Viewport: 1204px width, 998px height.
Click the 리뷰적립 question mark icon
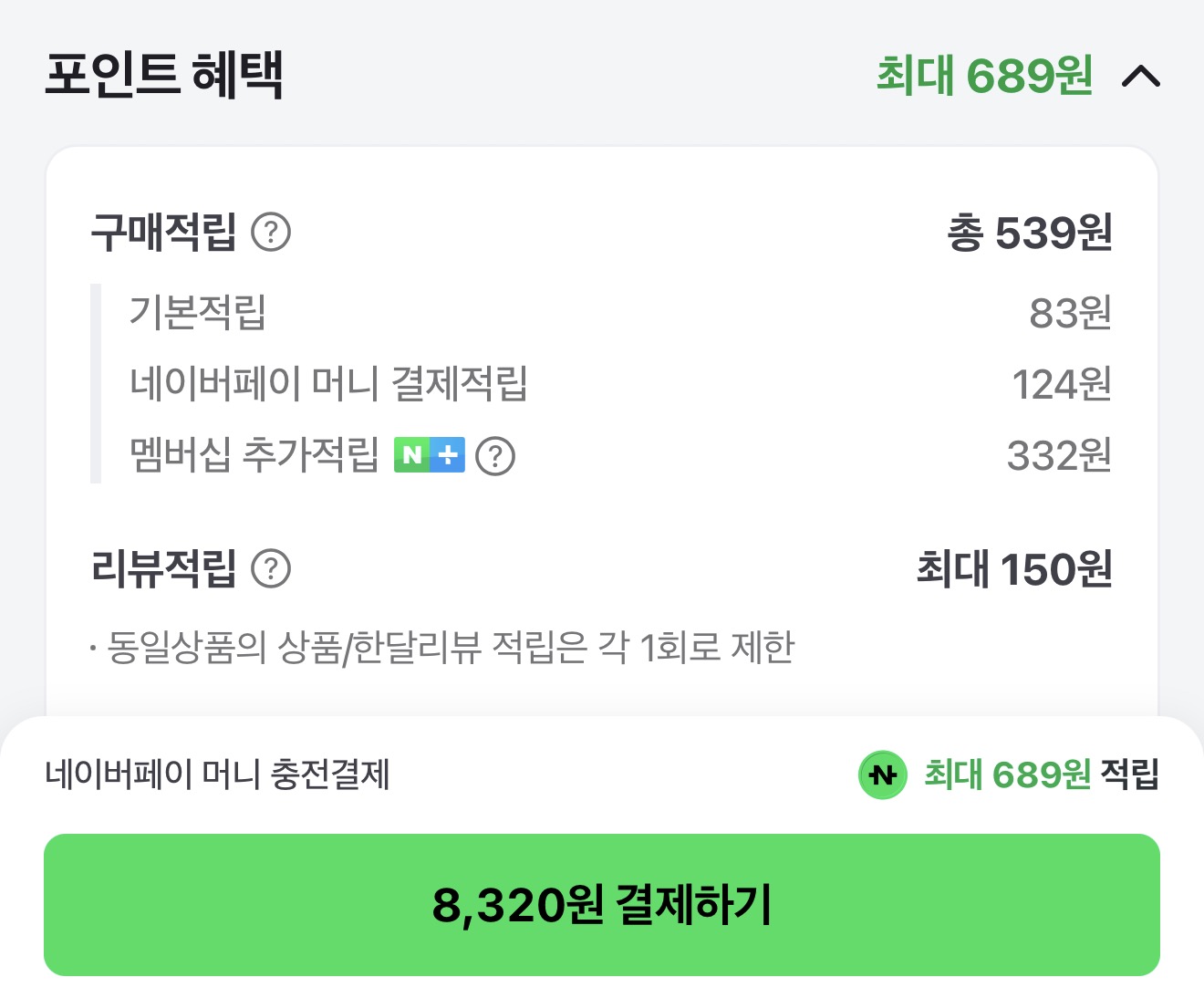pos(273,569)
